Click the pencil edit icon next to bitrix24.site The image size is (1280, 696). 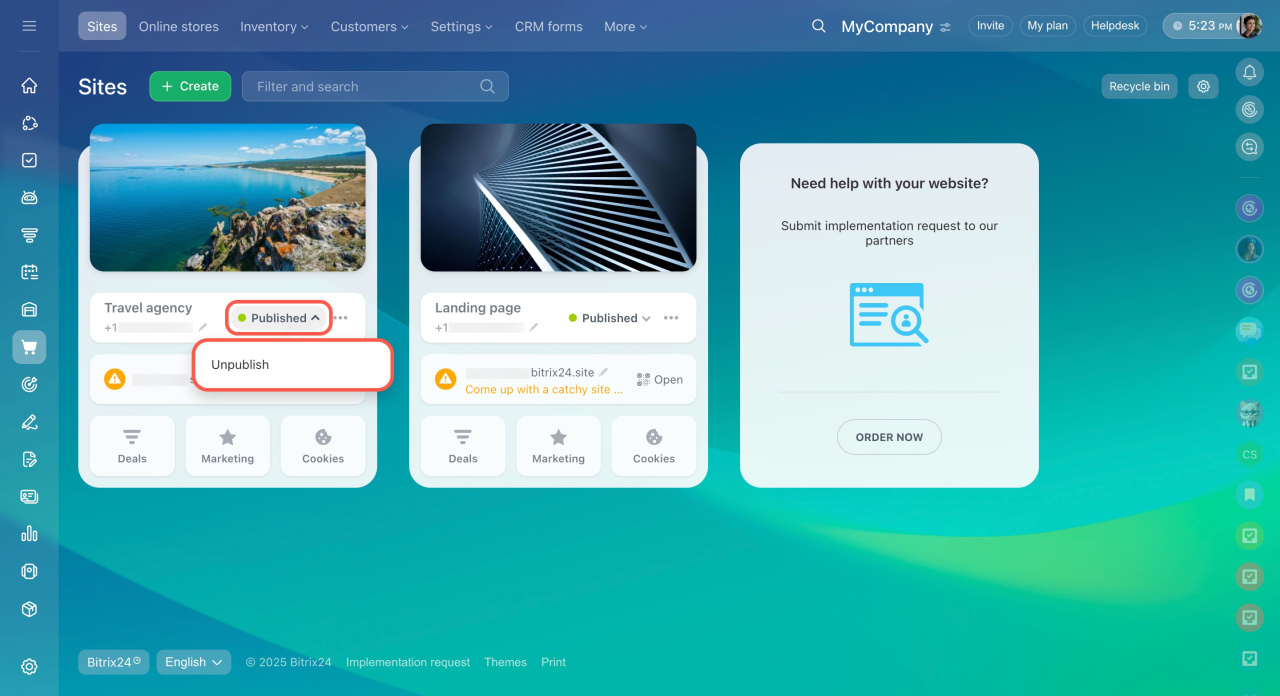click(x=604, y=372)
